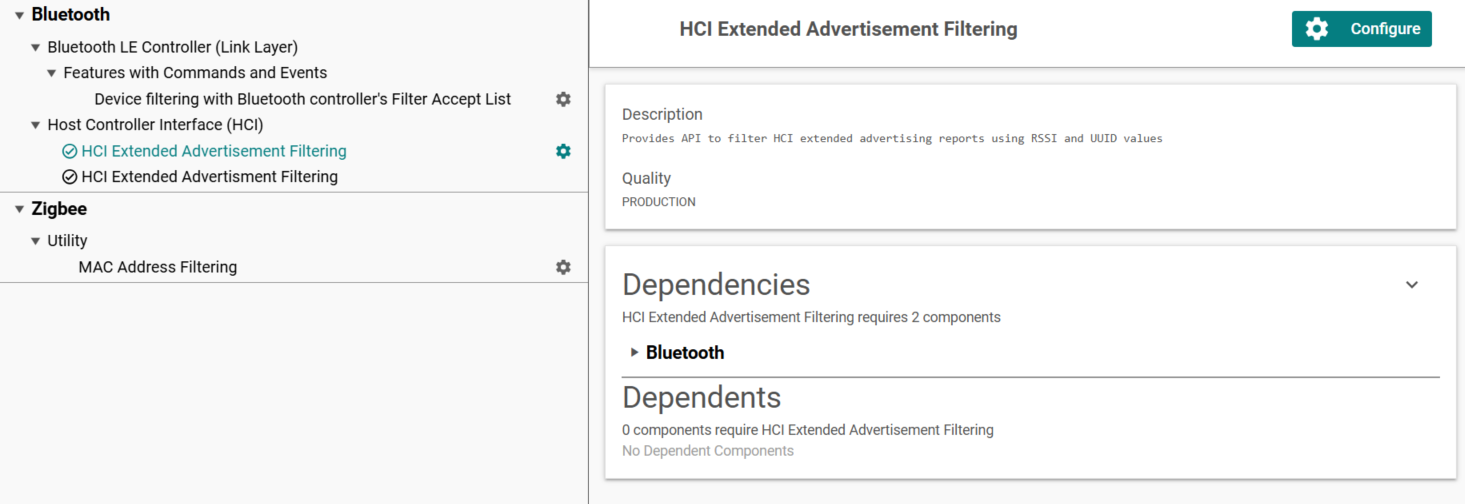The width and height of the screenshot is (1465, 504).
Task: Open gear settings for Device filtering row
Action: pyautogui.click(x=563, y=99)
